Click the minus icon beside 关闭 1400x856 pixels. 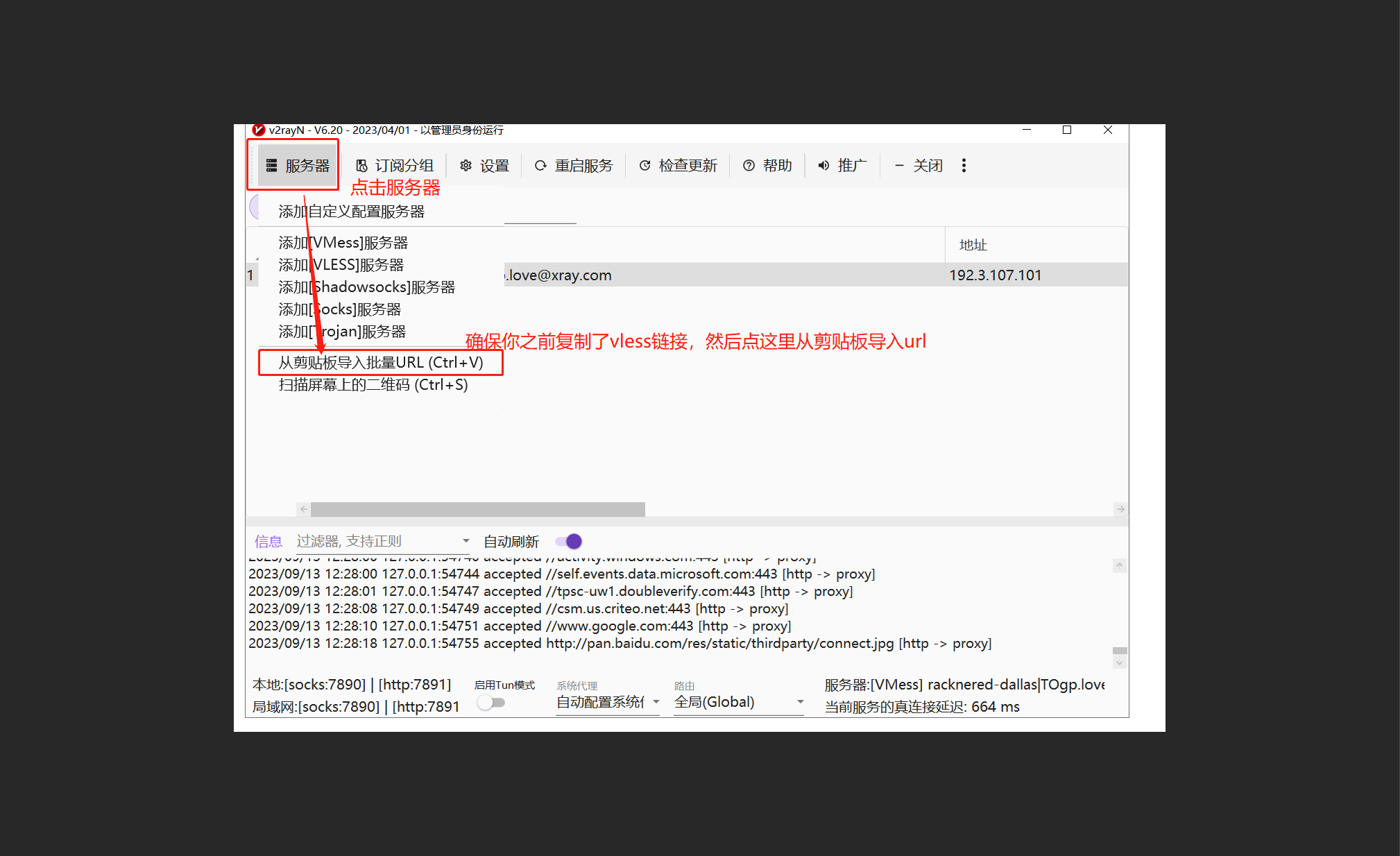pyautogui.click(x=899, y=166)
